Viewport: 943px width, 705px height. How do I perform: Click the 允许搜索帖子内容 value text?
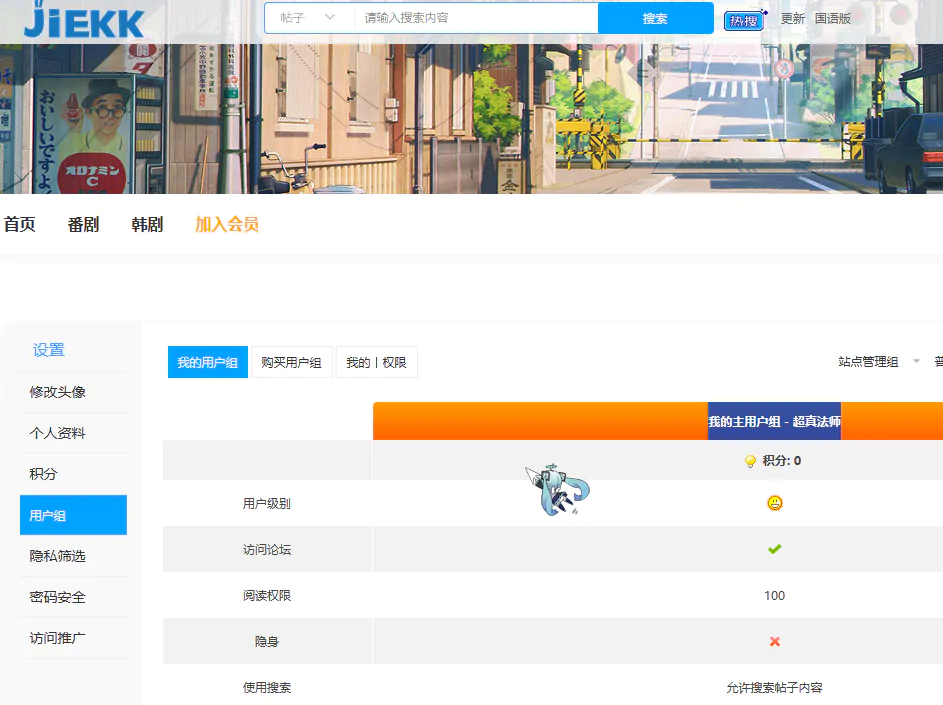[775, 688]
